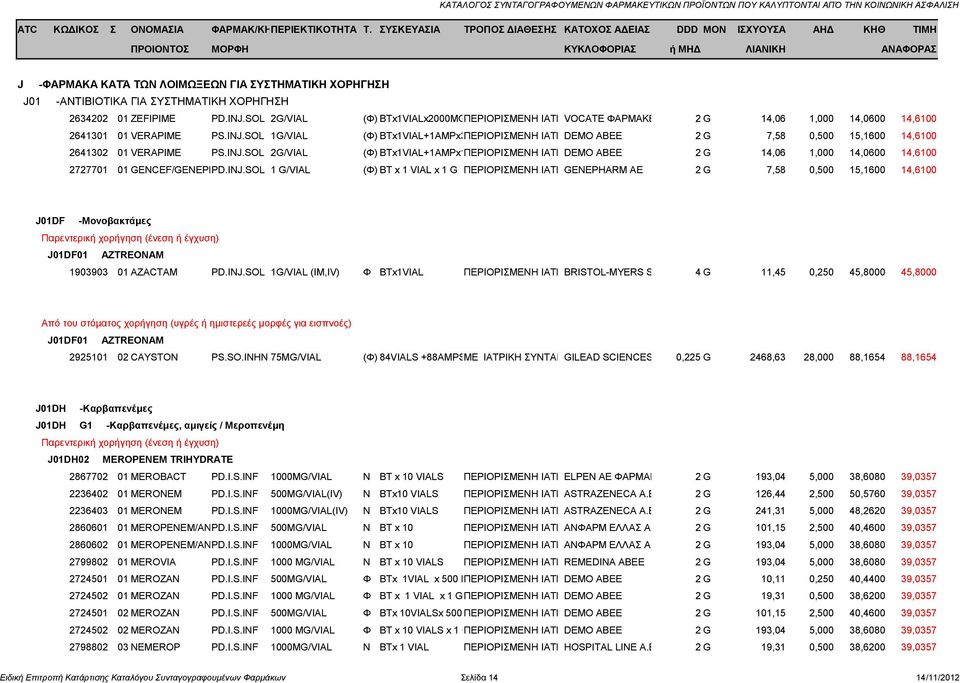Select the 50,5760 ΚΗΘ value
The image size is (960, 683).
coord(867,494)
